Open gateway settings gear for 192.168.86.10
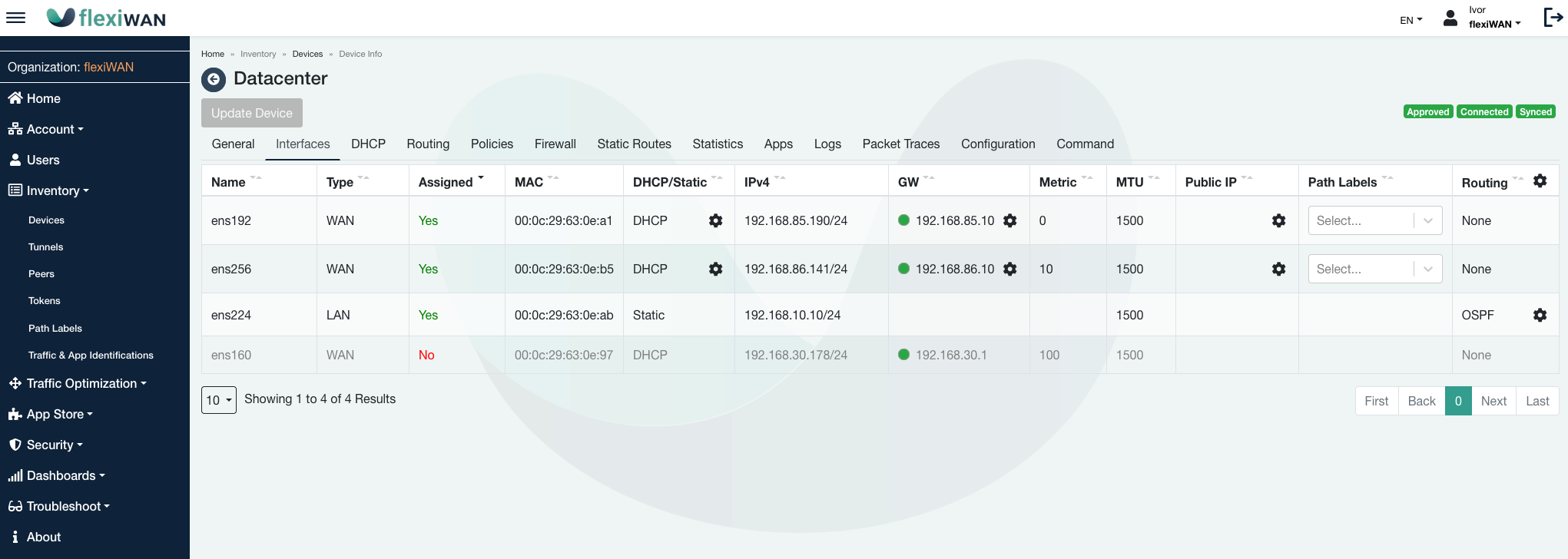Viewport: 1568px width, 559px height. 1009,269
